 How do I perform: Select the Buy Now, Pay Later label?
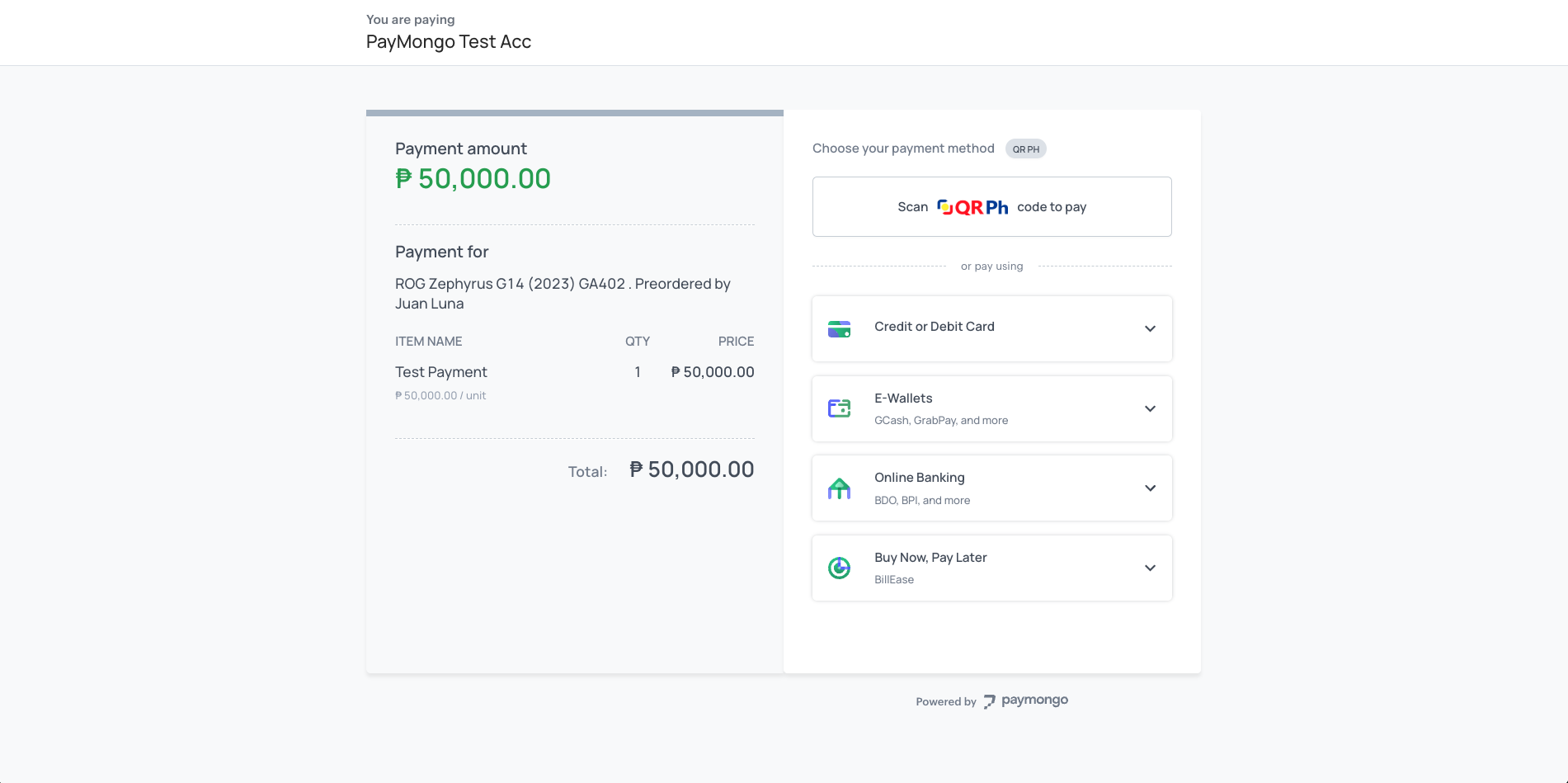click(930, 558)
